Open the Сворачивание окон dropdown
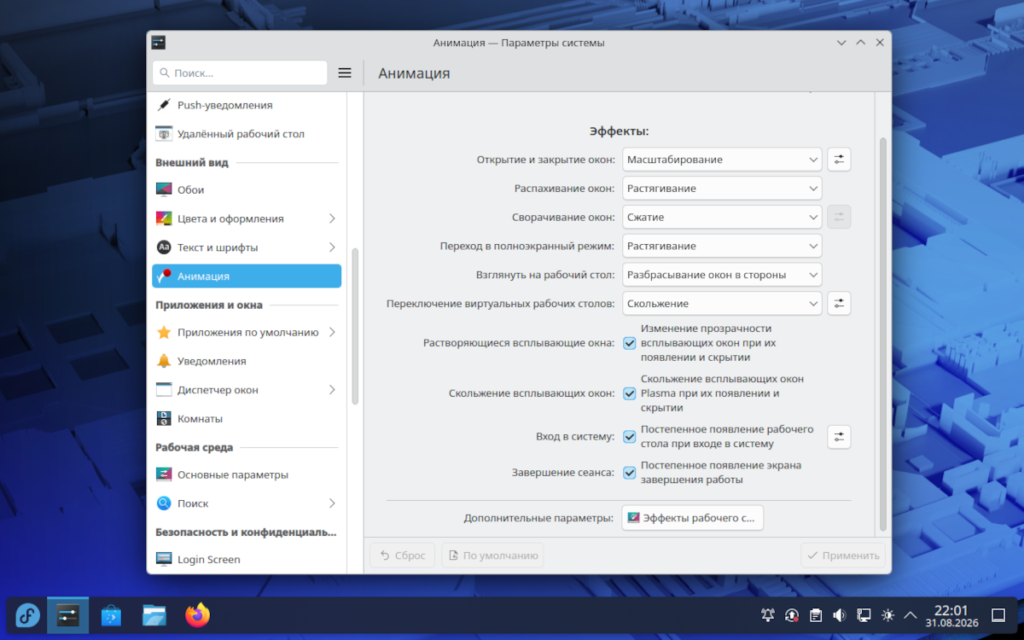1024x640 pixels. tap(722, 217)
